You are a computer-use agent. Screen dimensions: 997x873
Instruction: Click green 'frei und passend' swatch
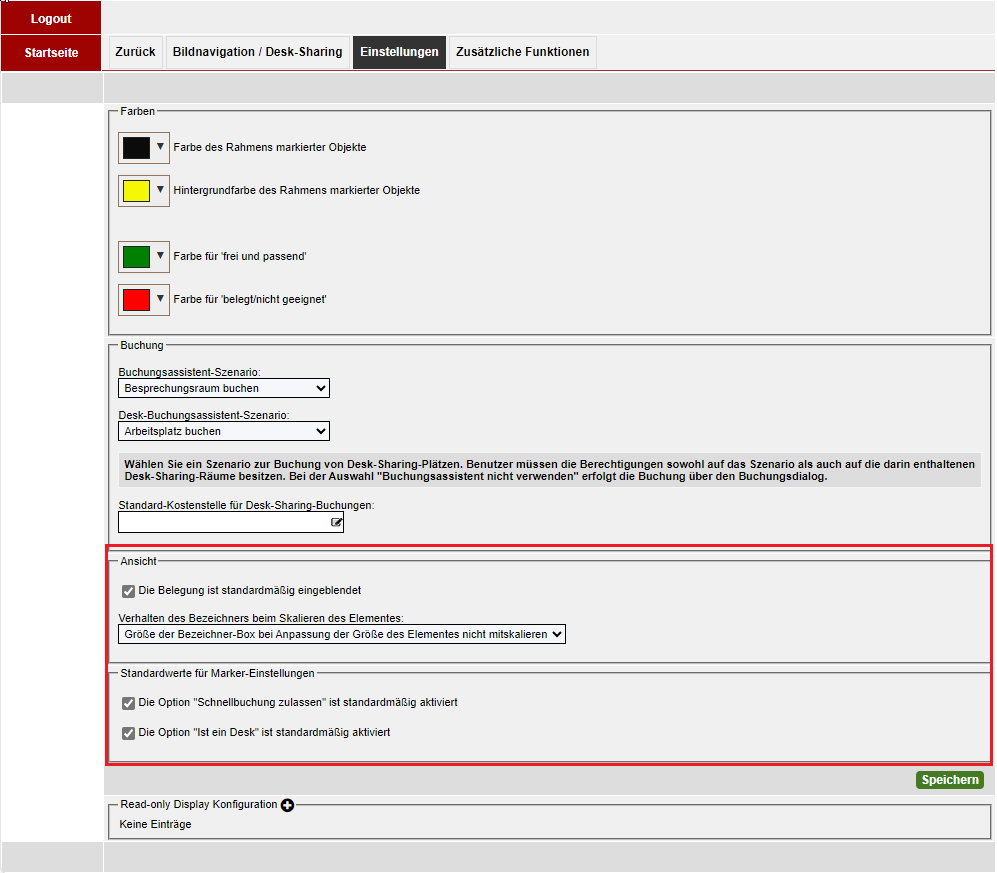tap(136, 257)
